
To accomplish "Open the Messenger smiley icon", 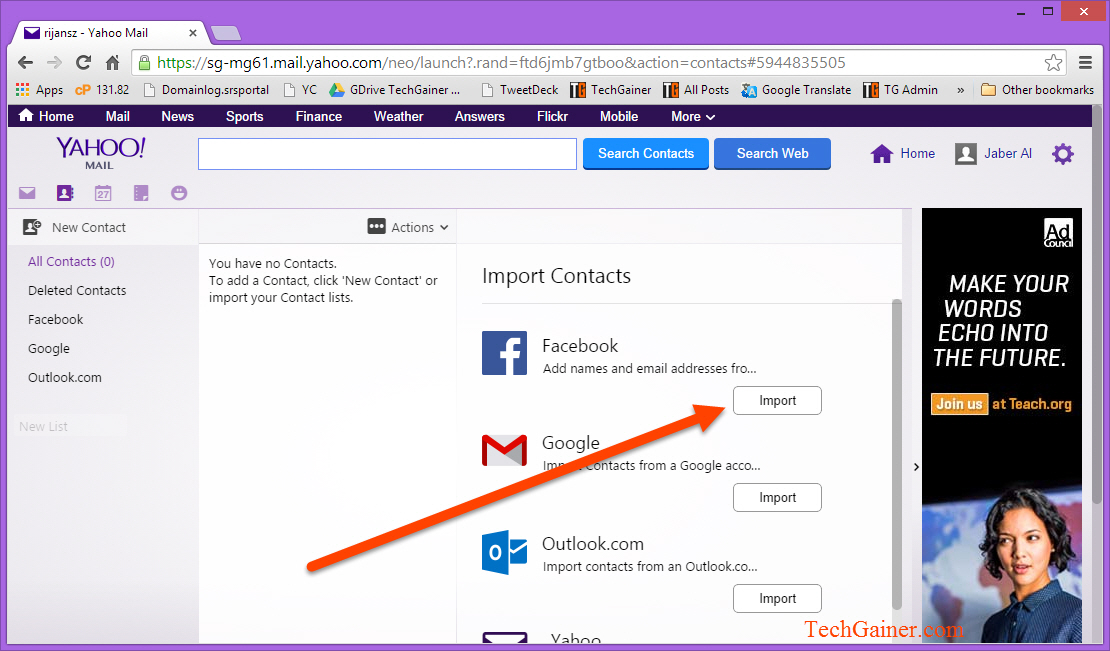I will [179, 192].
